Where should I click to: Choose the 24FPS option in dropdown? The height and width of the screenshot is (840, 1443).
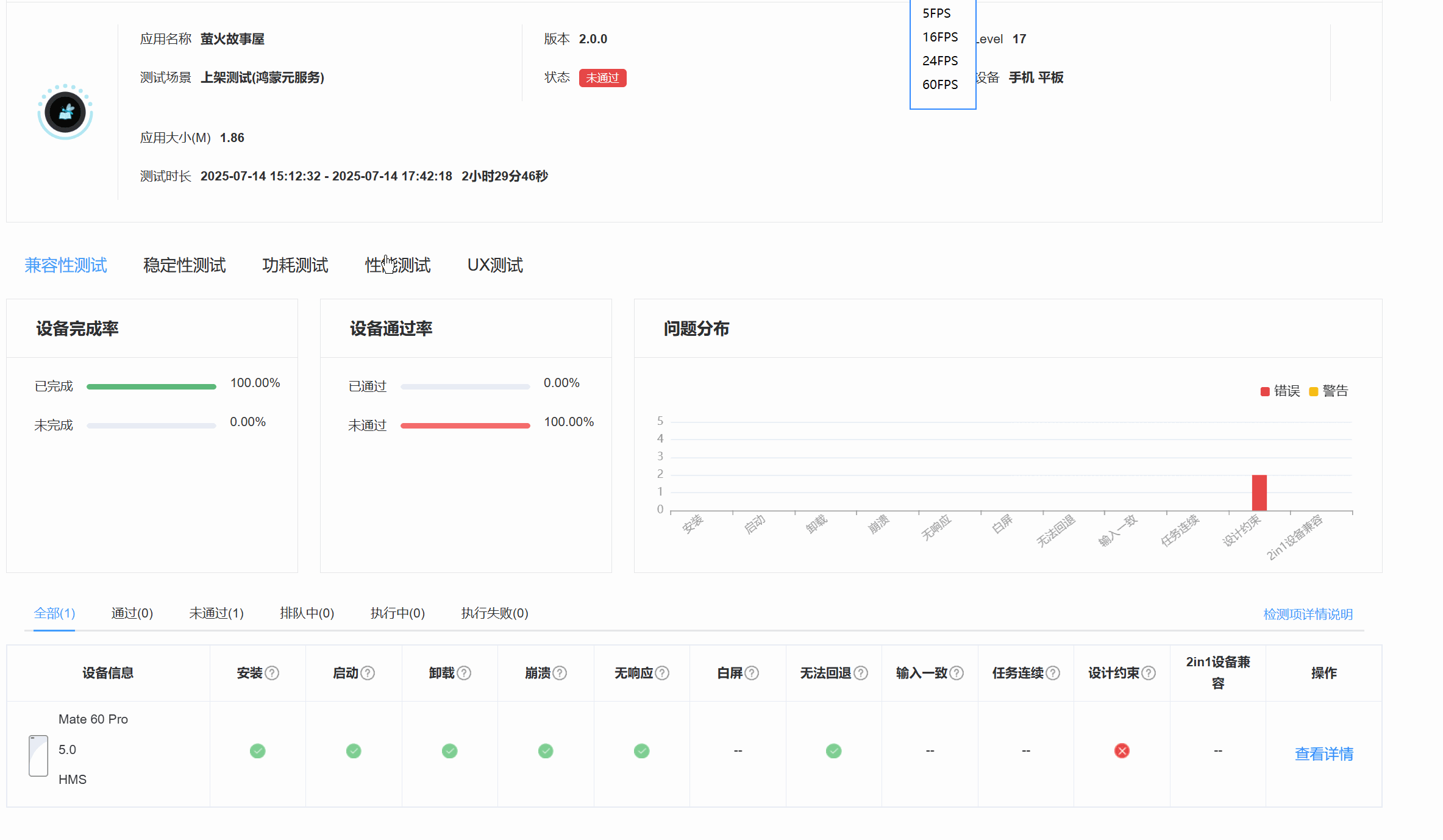940,61
